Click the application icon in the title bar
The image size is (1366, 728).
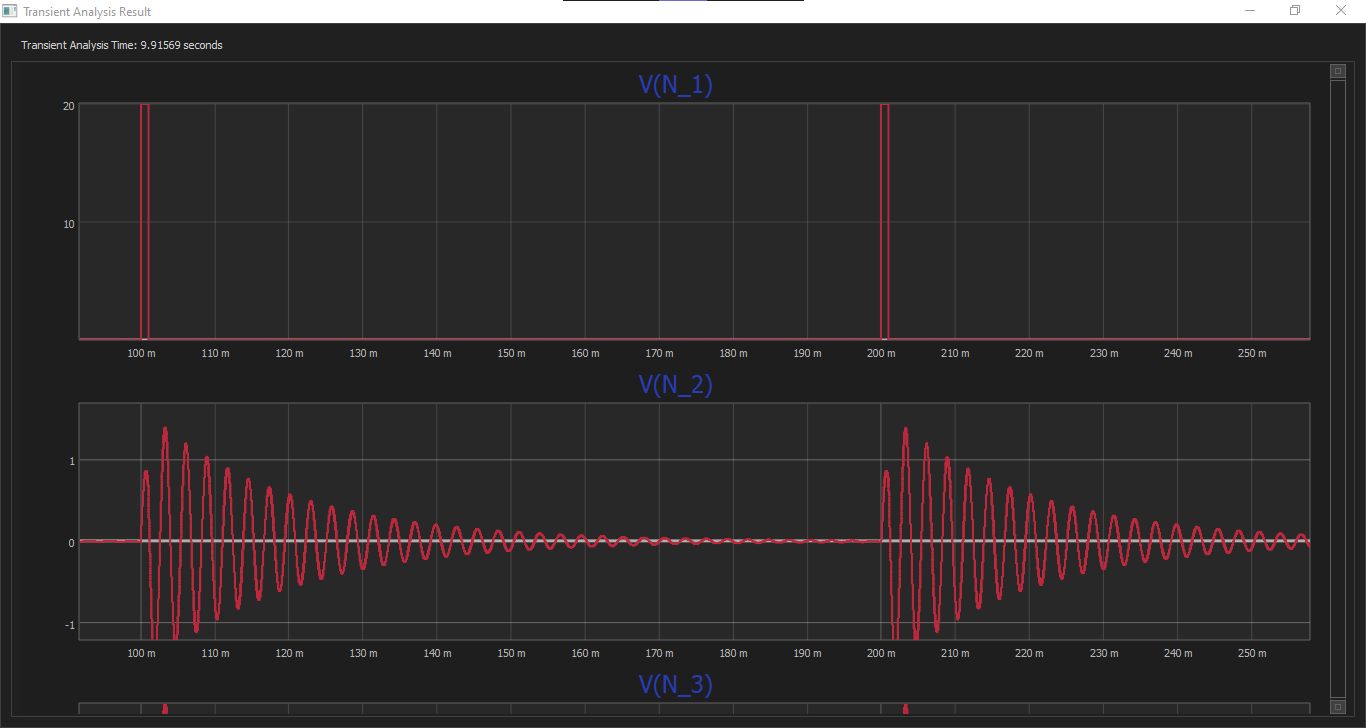(9, 11)
